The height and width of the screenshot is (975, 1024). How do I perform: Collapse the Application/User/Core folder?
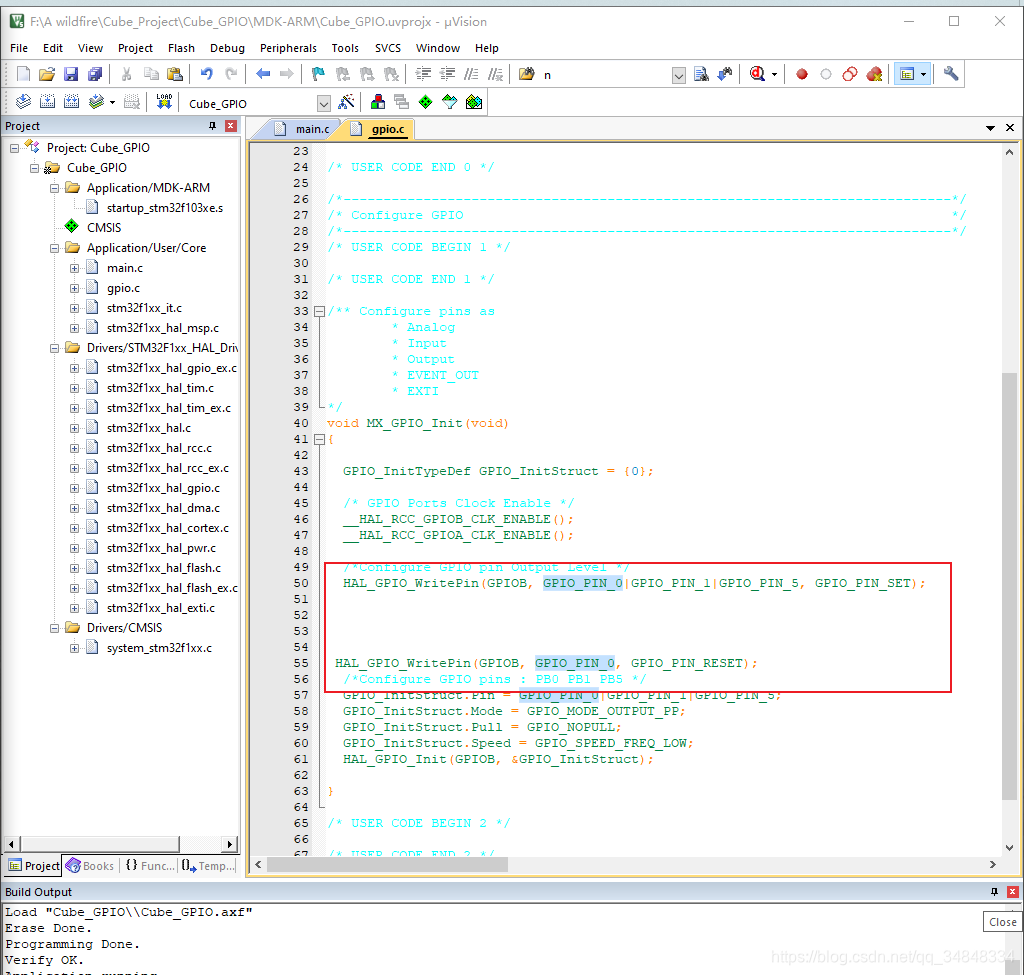pos(55,248)
